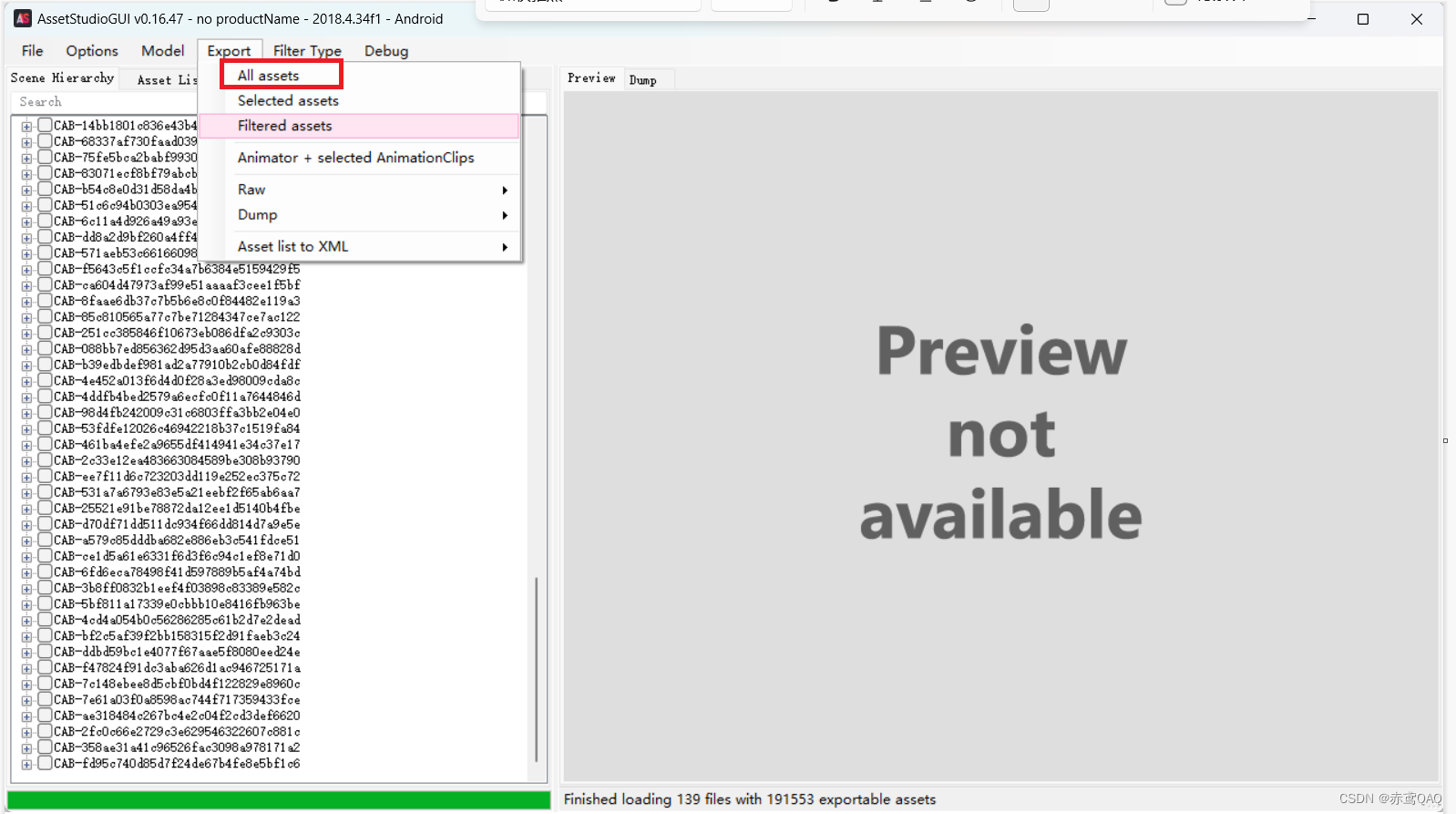Screen dimensions: 1456x814
Task: Select Animator + selected AnimationClips option
Action: click(355, 158)
